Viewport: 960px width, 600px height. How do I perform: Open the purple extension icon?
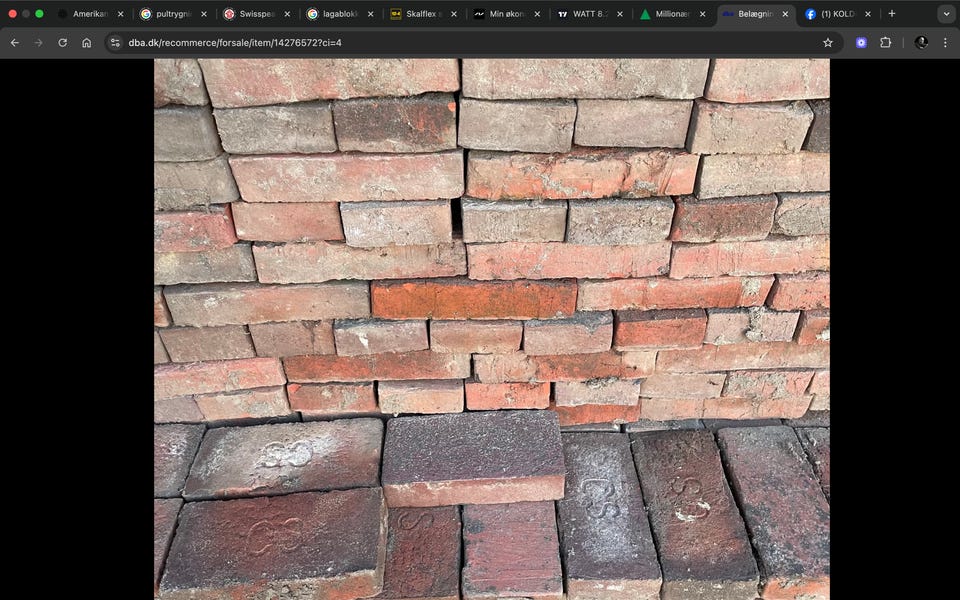(861, 43)
